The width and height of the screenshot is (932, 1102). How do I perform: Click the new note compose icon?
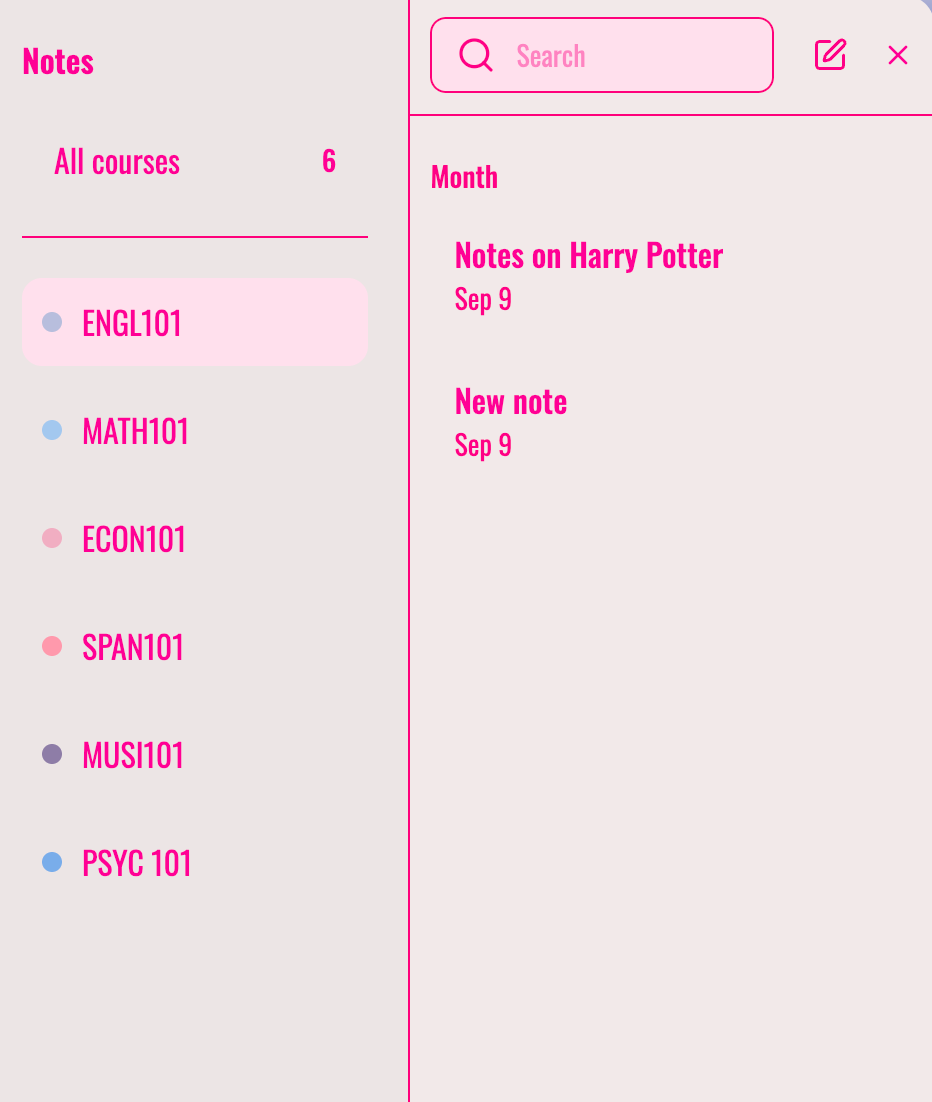(x=830, y=55)
